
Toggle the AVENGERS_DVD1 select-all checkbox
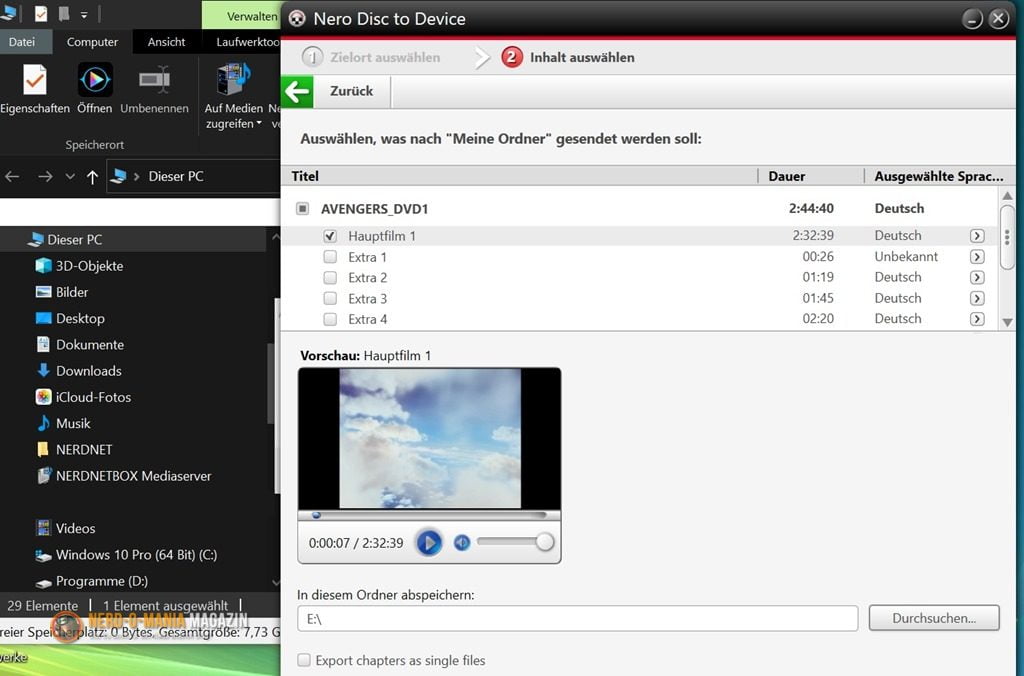click(302, 208)
